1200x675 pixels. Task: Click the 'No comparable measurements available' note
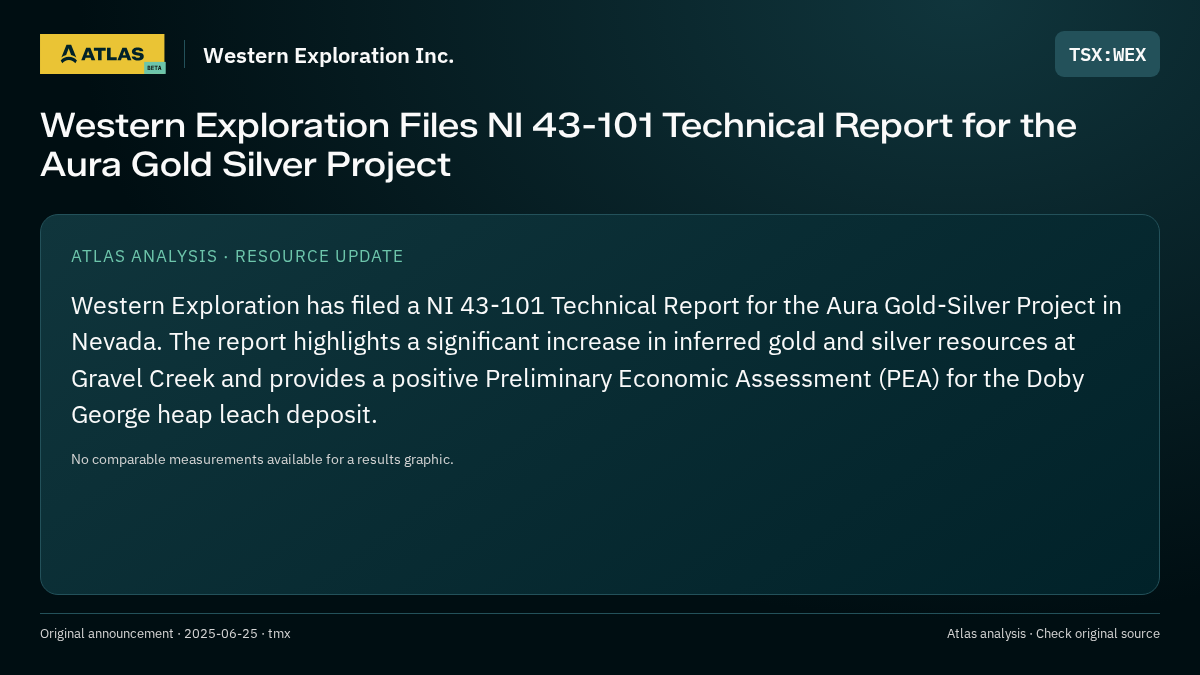pyautogui.click(x=262, y=460)
